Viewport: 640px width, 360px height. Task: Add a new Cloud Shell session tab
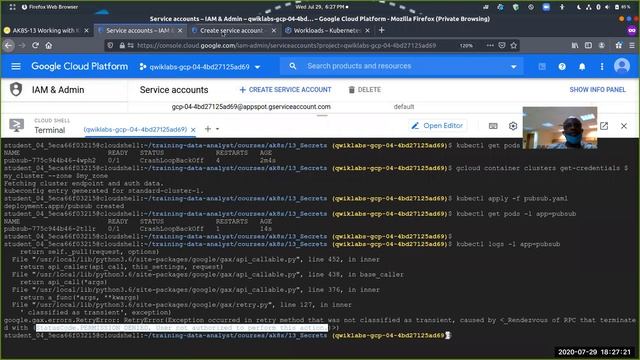coord(208,129)
